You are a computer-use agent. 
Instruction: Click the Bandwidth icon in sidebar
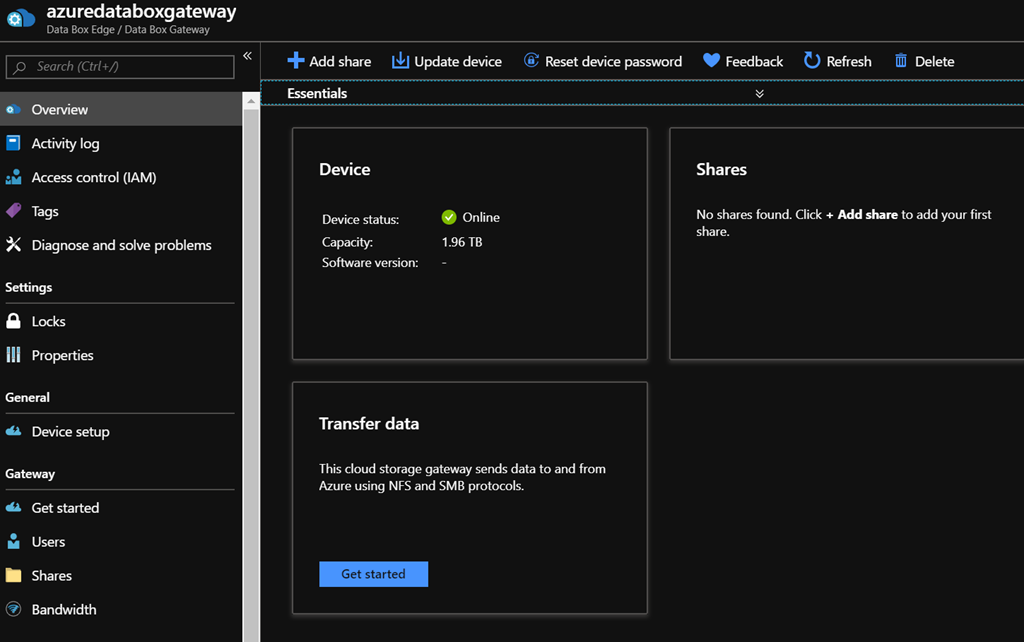click(14, 609)
